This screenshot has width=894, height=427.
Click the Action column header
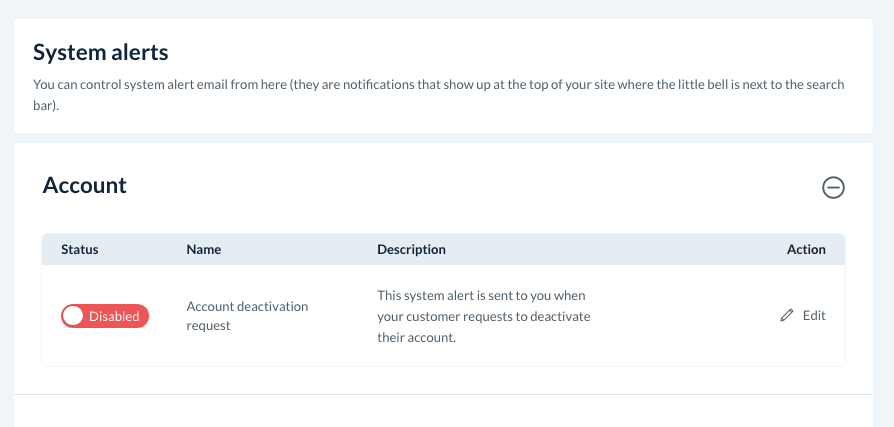pos(806,249)
